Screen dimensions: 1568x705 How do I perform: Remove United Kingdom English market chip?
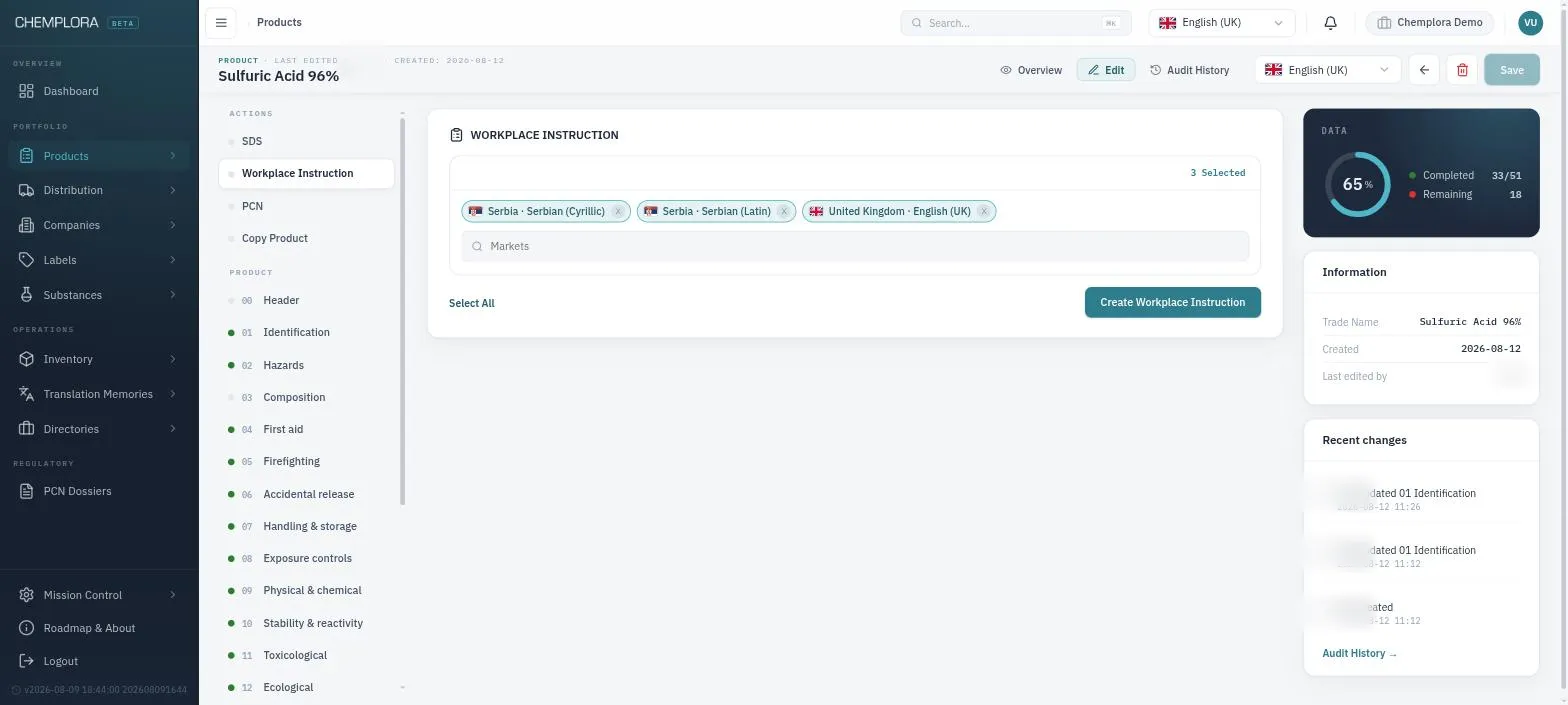[x=984, y=211]
